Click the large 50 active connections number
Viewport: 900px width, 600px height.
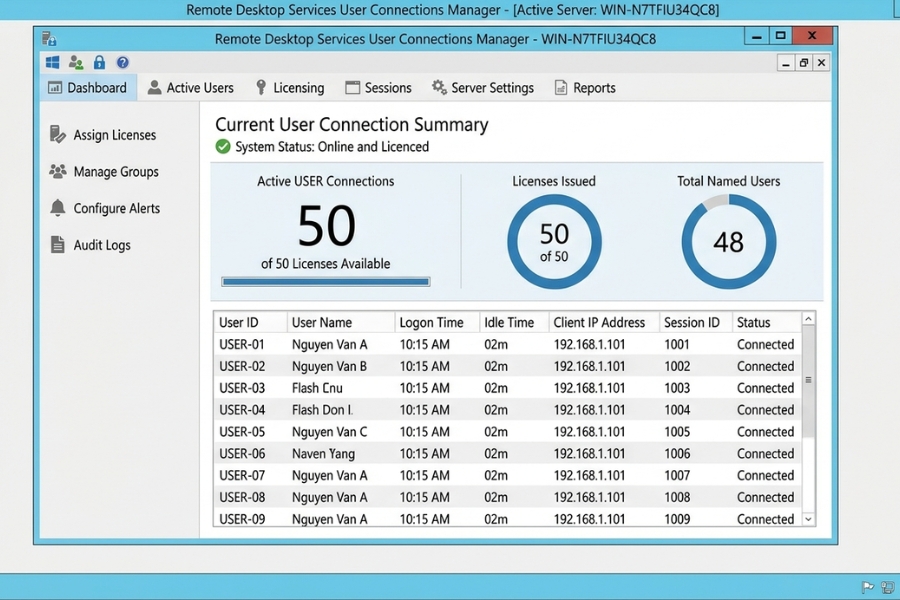click(x=326, y=226)
